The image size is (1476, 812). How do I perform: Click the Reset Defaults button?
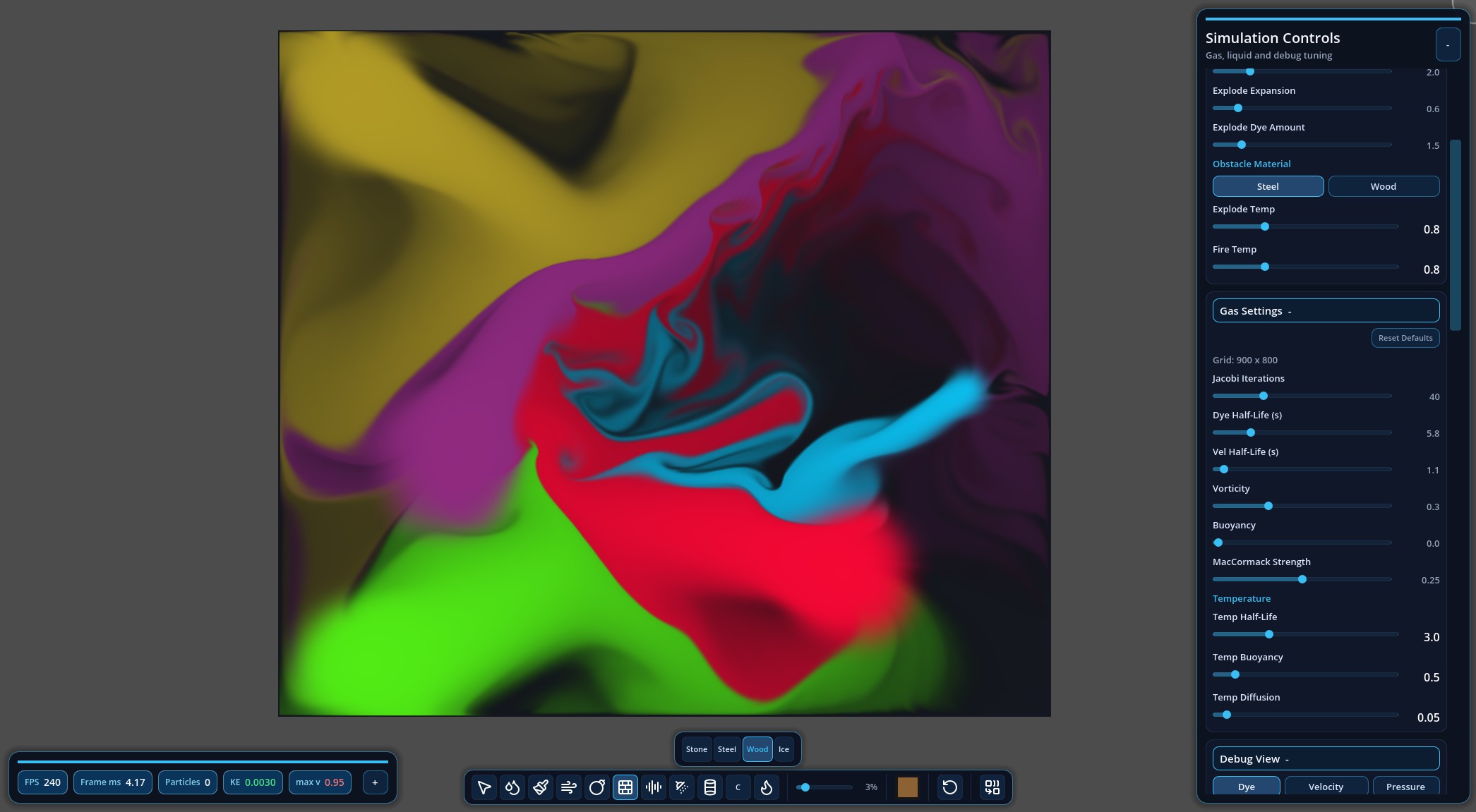pos(1405,338)
